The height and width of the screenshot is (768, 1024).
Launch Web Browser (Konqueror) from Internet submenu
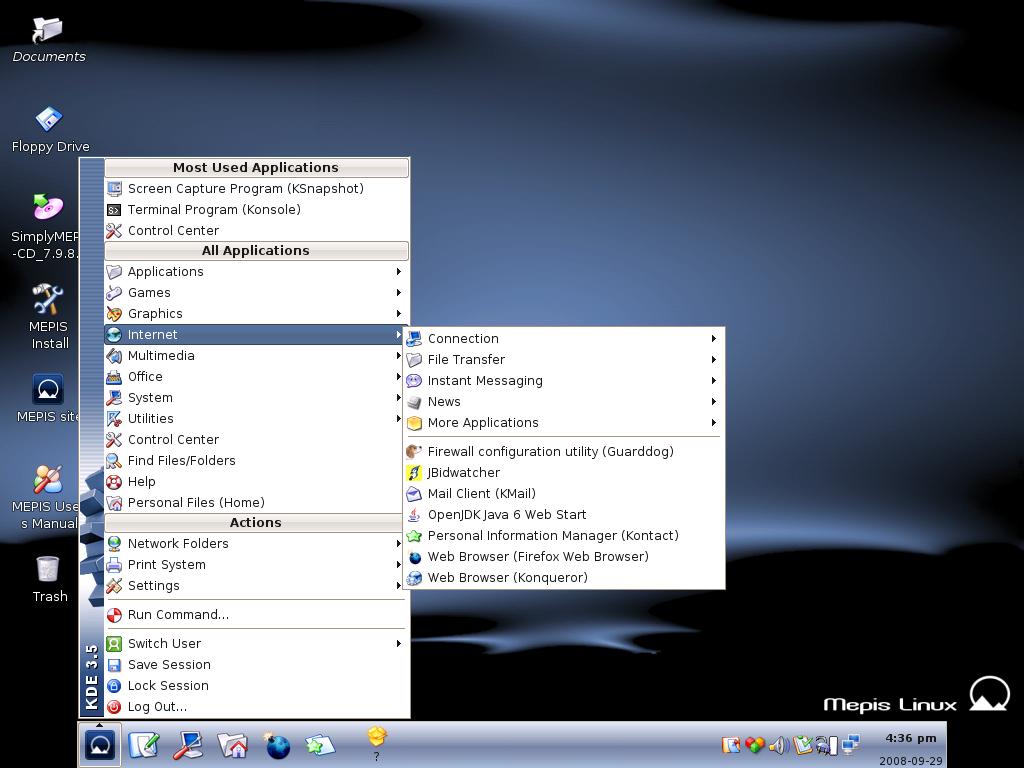[x=507, y=578]
